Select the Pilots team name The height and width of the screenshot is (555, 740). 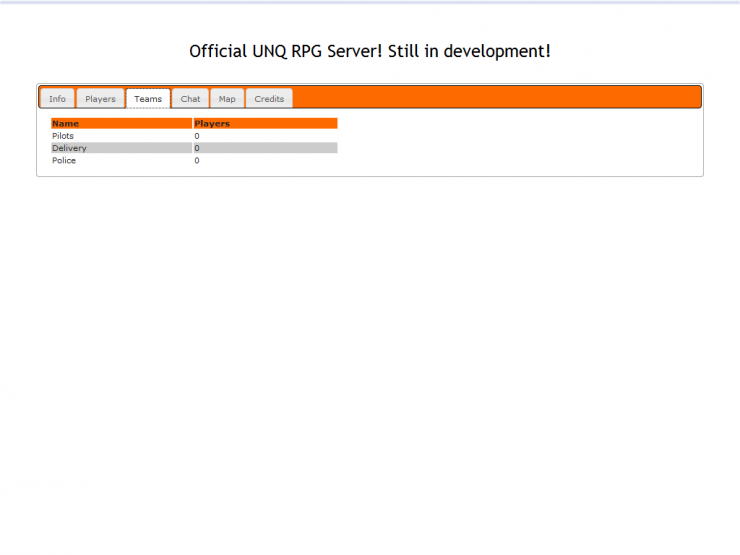[63, 136]
